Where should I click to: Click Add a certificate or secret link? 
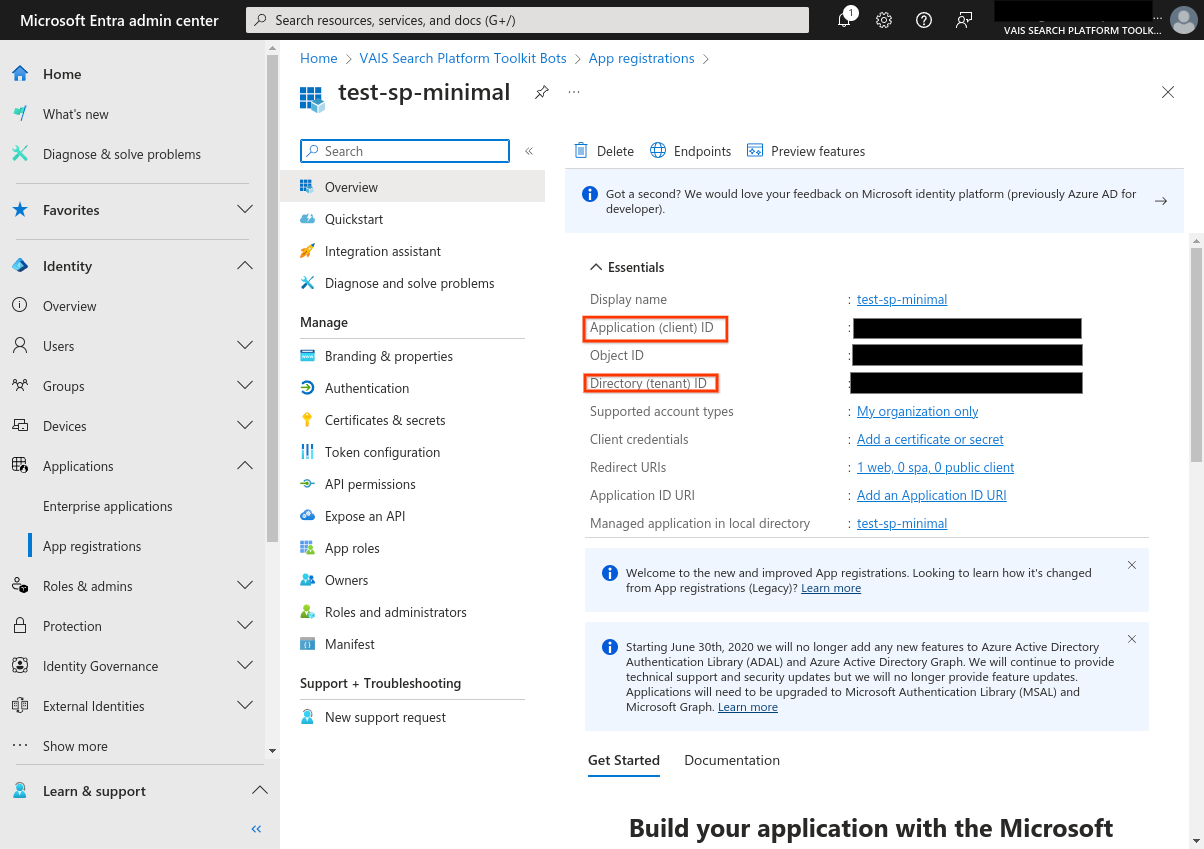coord(930,439)
